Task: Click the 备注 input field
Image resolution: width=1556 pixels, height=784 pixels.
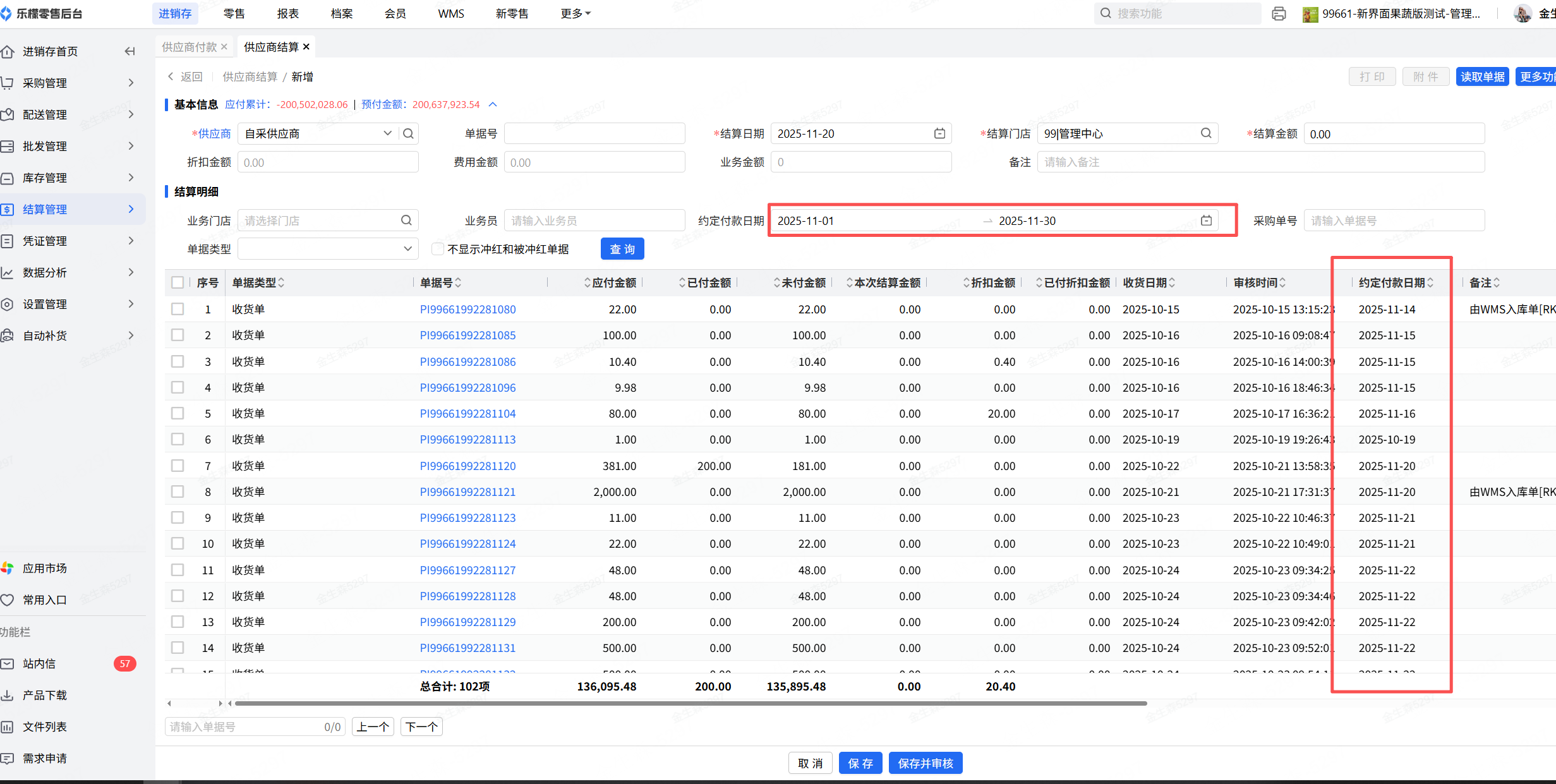Action: tap(1260, 162)
